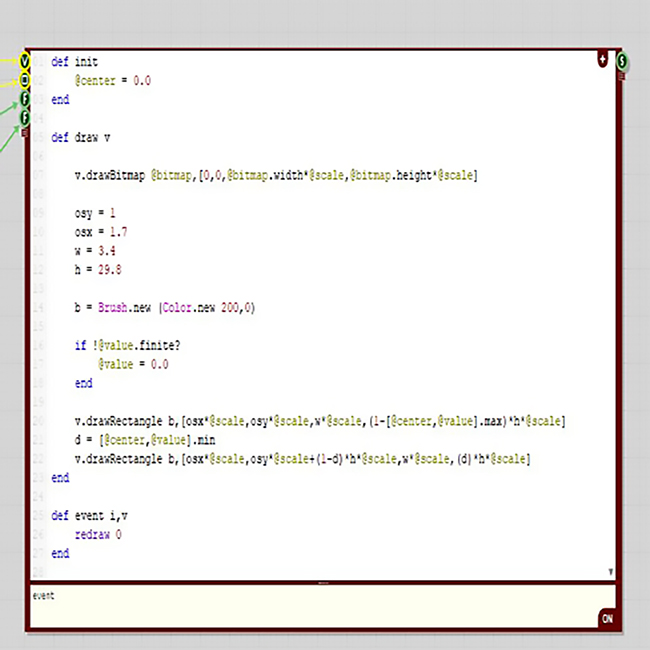Place cursor on 'def init' line

(75, 62)
